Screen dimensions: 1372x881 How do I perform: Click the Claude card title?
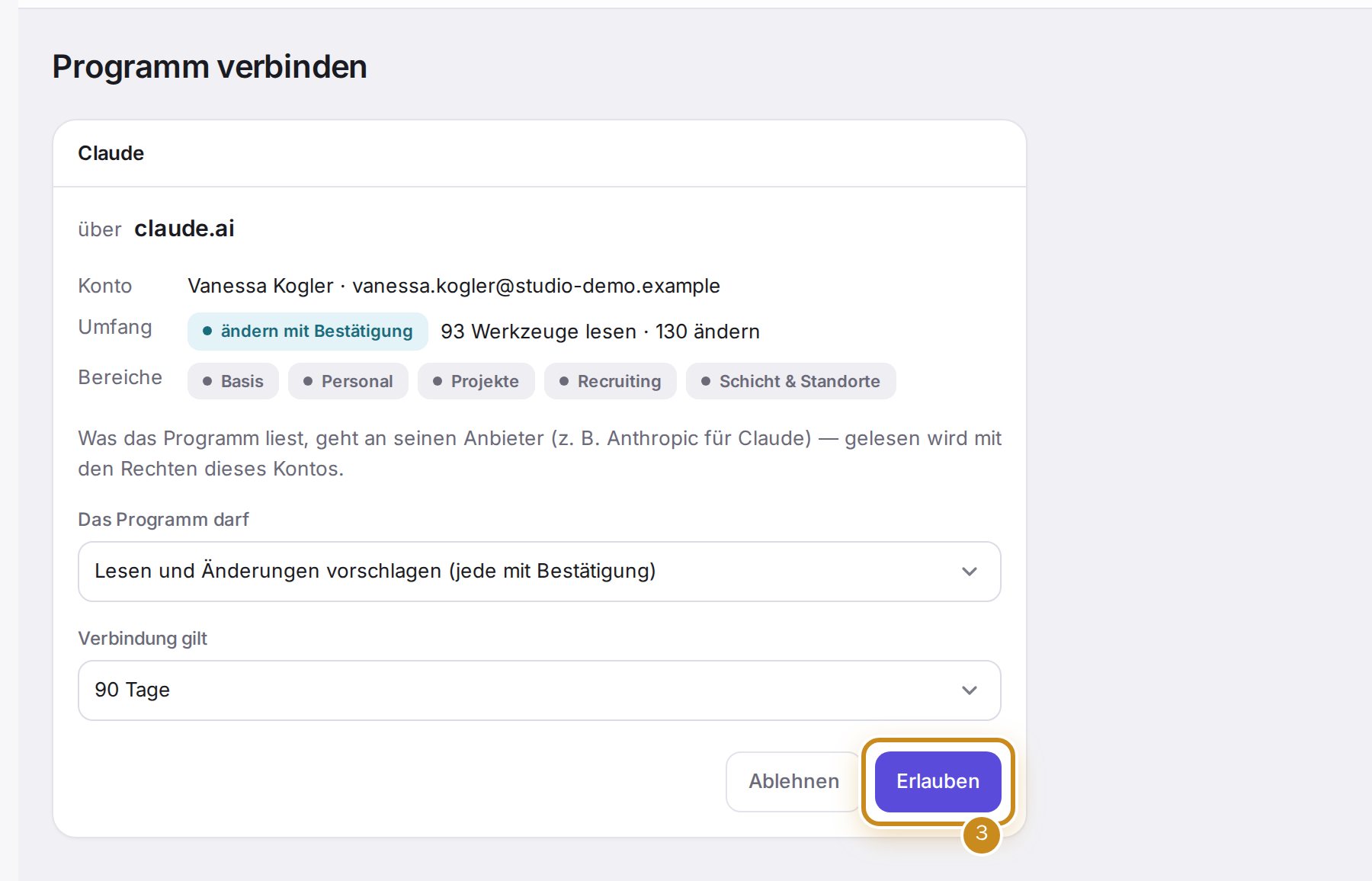point(111,153)
